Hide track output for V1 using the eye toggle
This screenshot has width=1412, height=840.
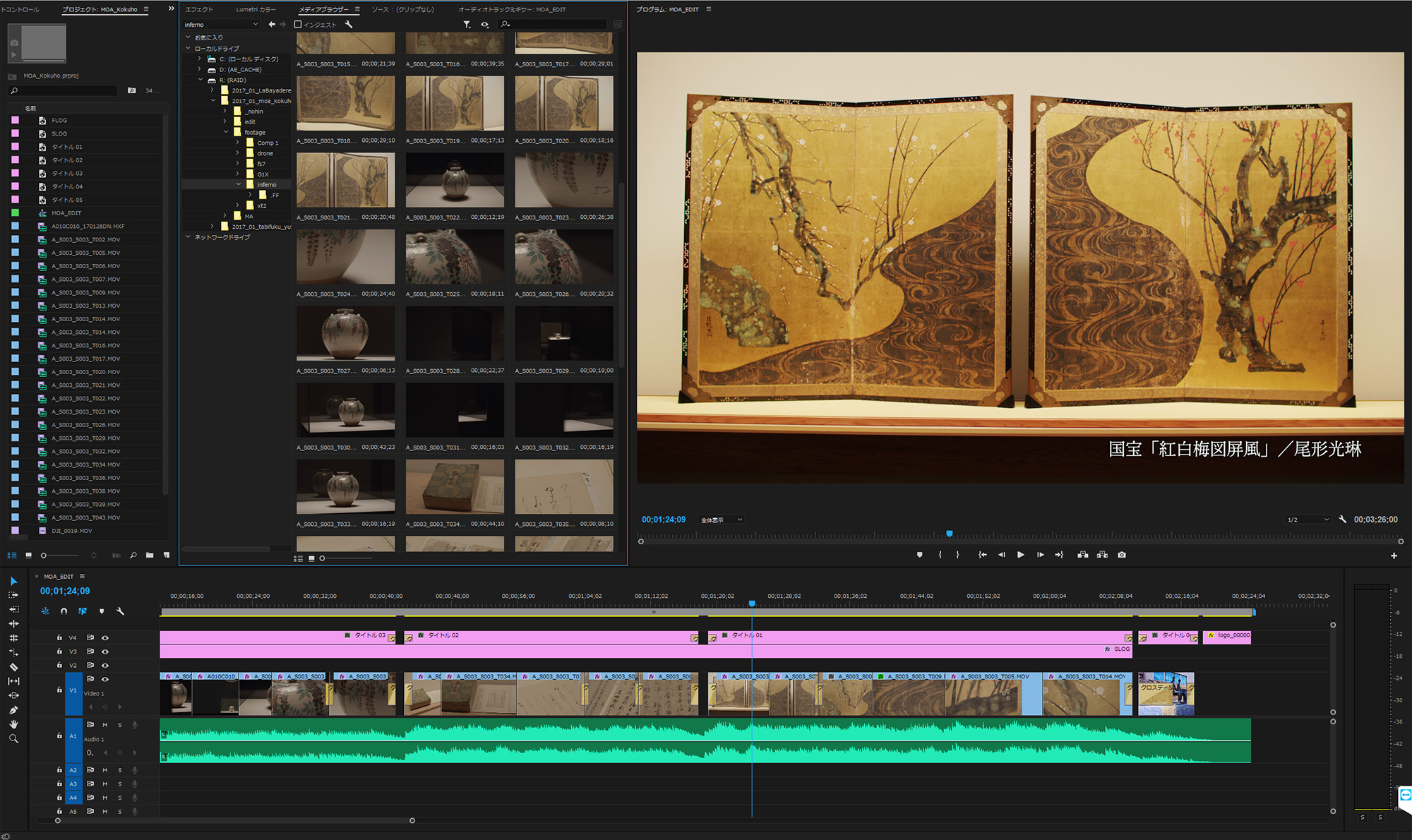pyautogui.click(x=106, y=680)
